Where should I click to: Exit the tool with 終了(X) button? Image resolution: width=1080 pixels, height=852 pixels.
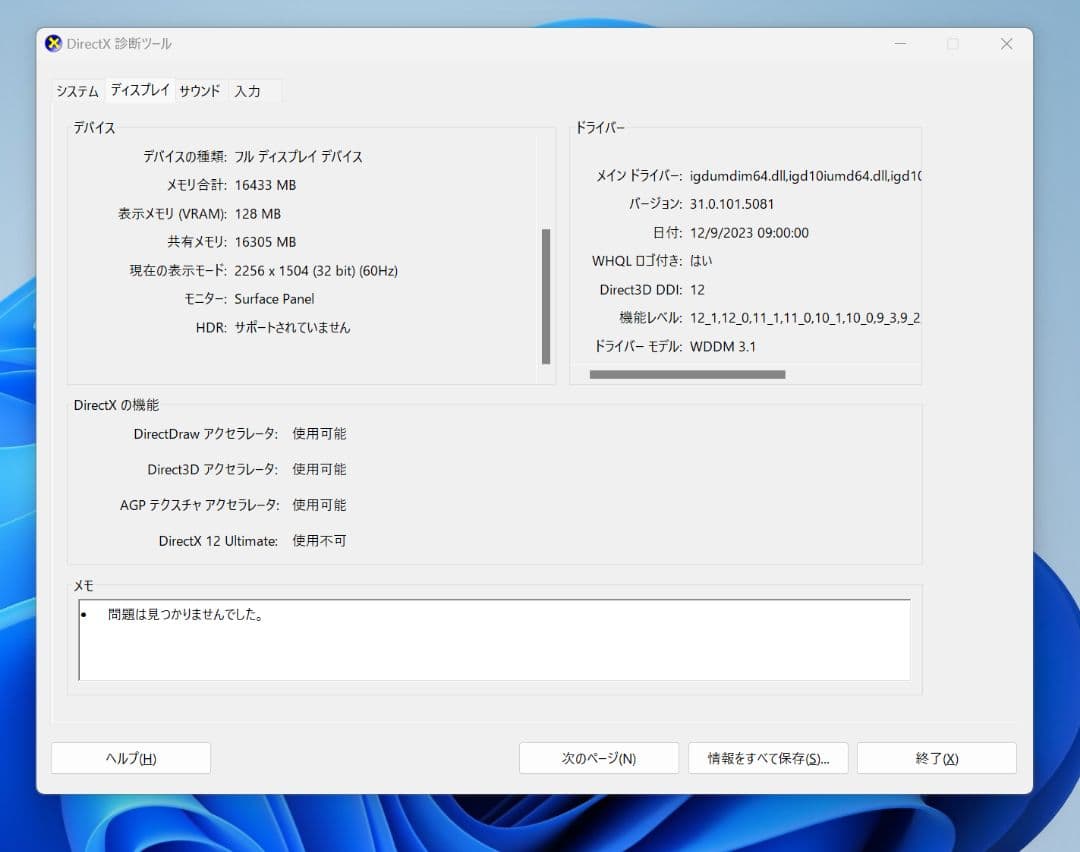pos(936,758)
